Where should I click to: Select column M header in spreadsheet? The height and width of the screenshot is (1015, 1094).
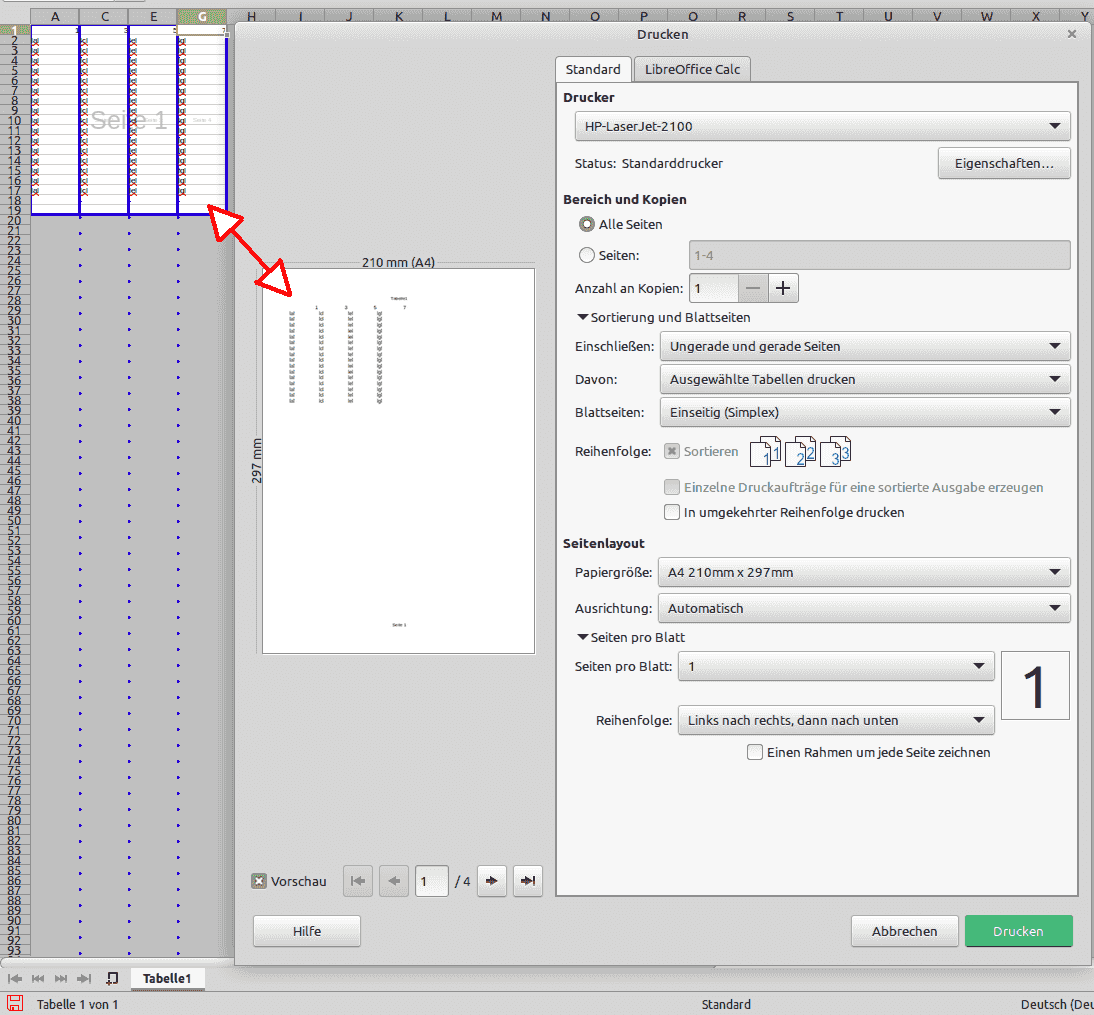pyautogui.click(x=496, y=17)
